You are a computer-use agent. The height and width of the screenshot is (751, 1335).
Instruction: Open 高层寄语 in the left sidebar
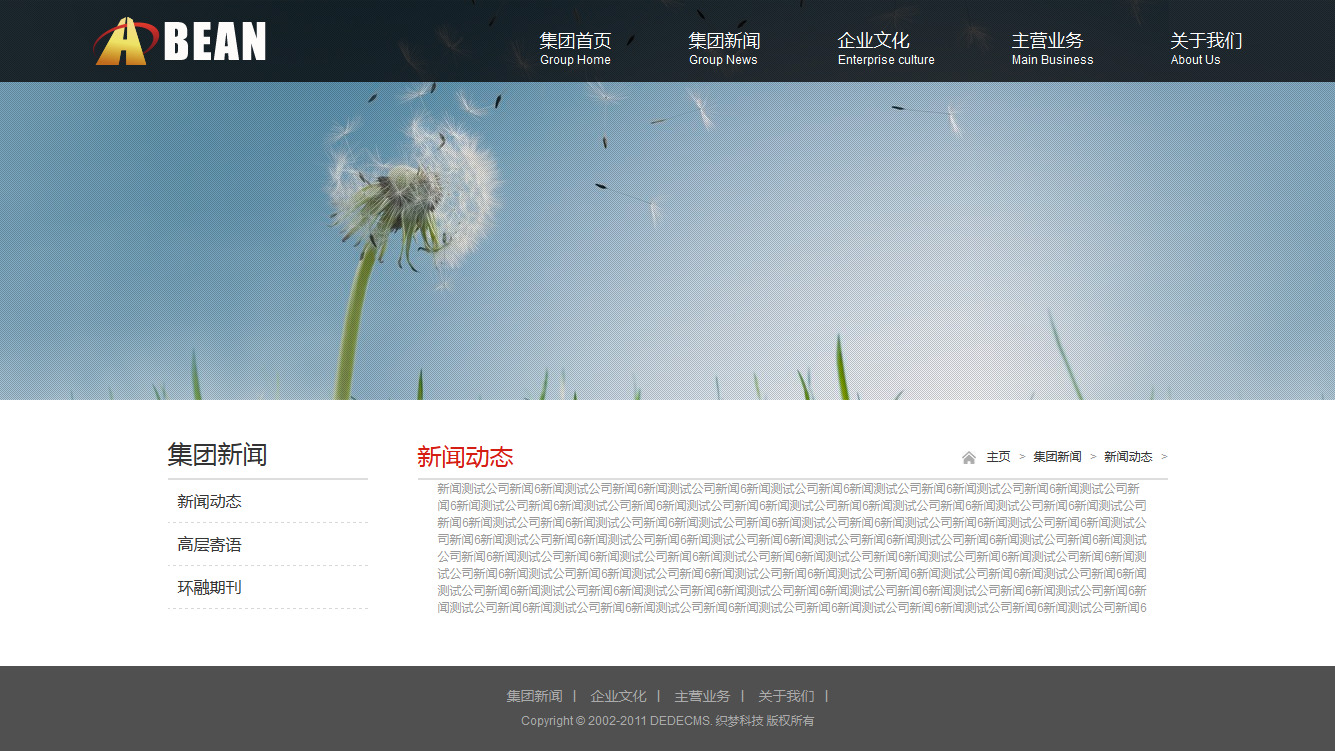pyautogui.click(x=210, y=545)
